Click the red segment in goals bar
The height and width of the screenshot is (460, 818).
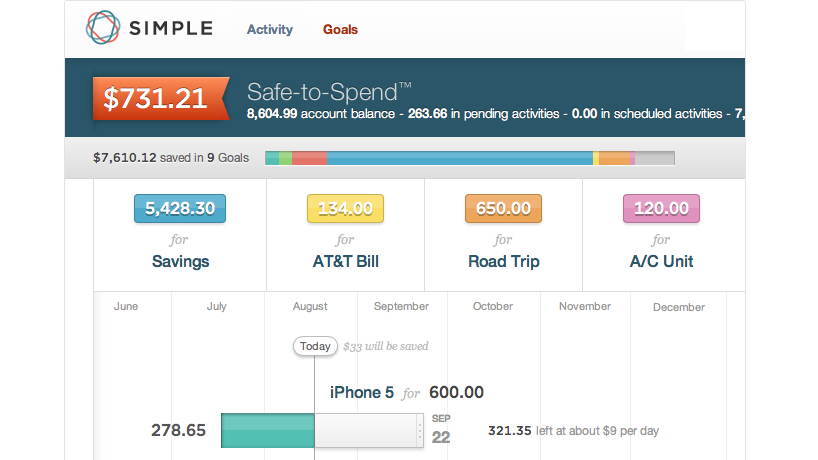(309, 158)
